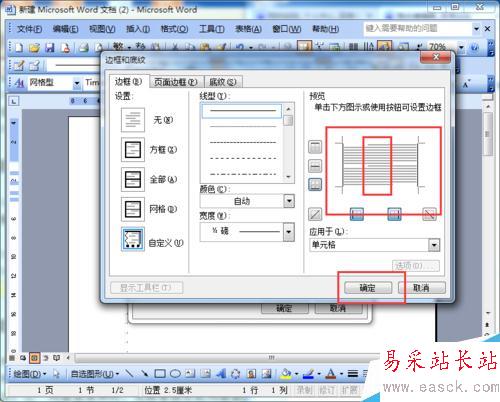
Task: Toggle the inside horizontal border button
Action: (x=315, y=166)
